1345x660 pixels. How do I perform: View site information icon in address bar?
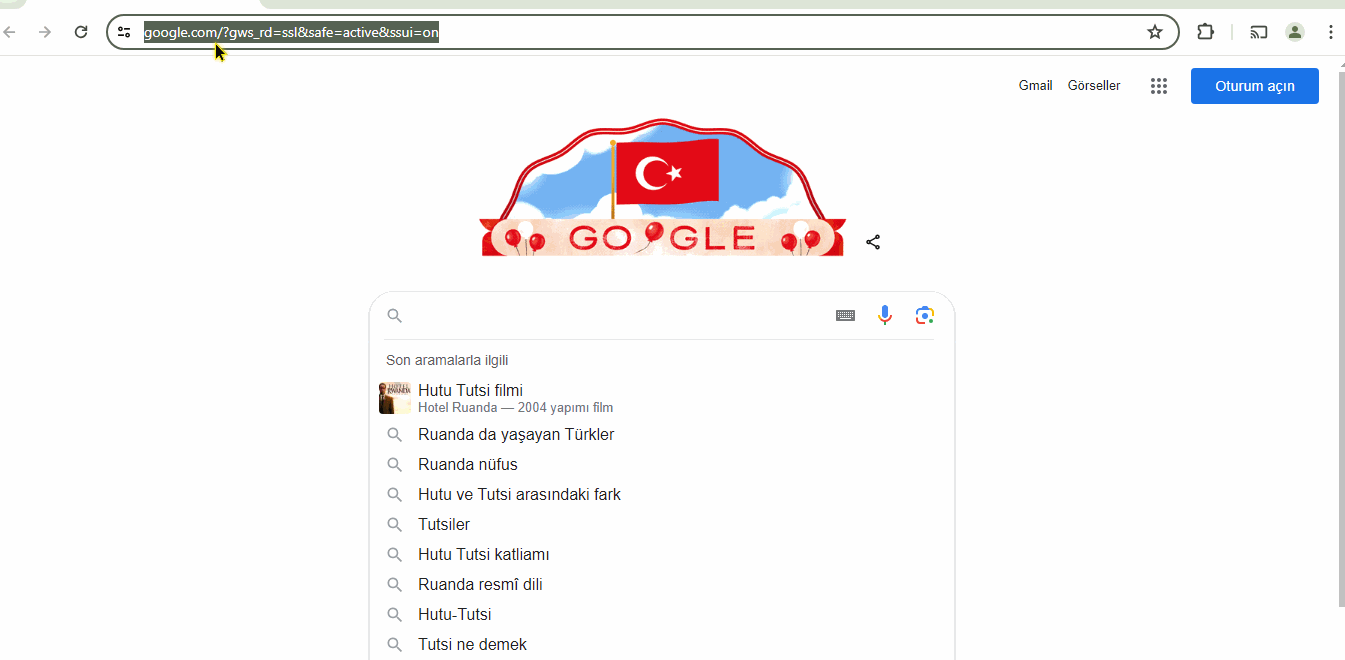124,32
